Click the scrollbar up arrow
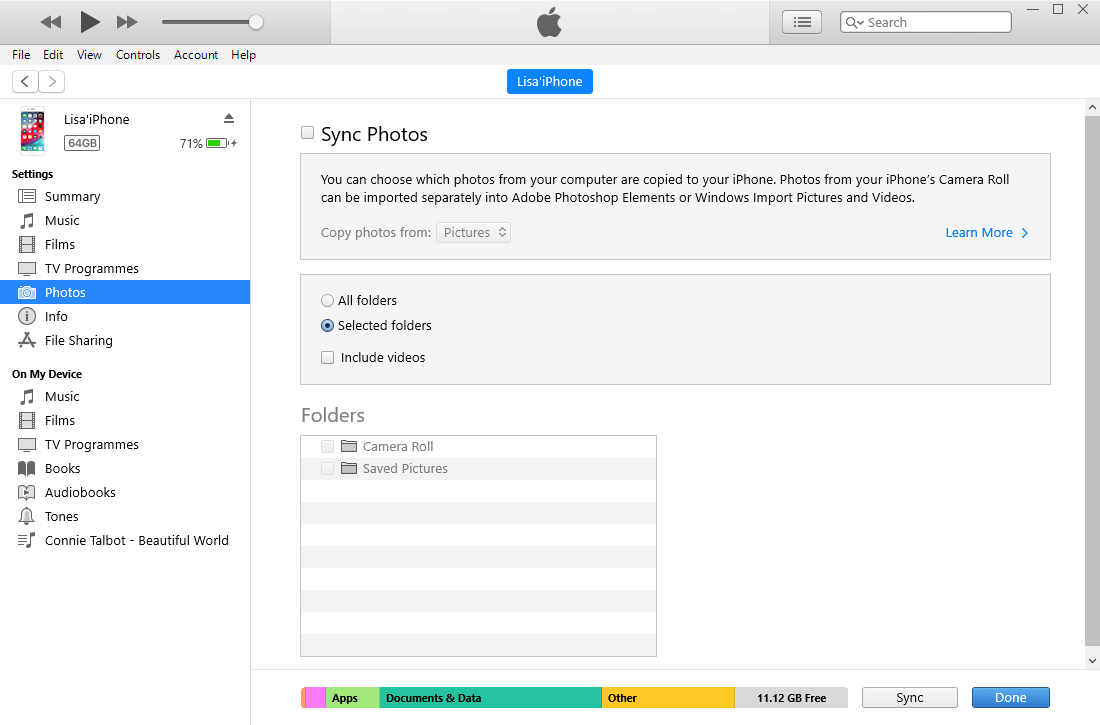Viewport: 1100px width, 725px height. (x=1092, y=107)
